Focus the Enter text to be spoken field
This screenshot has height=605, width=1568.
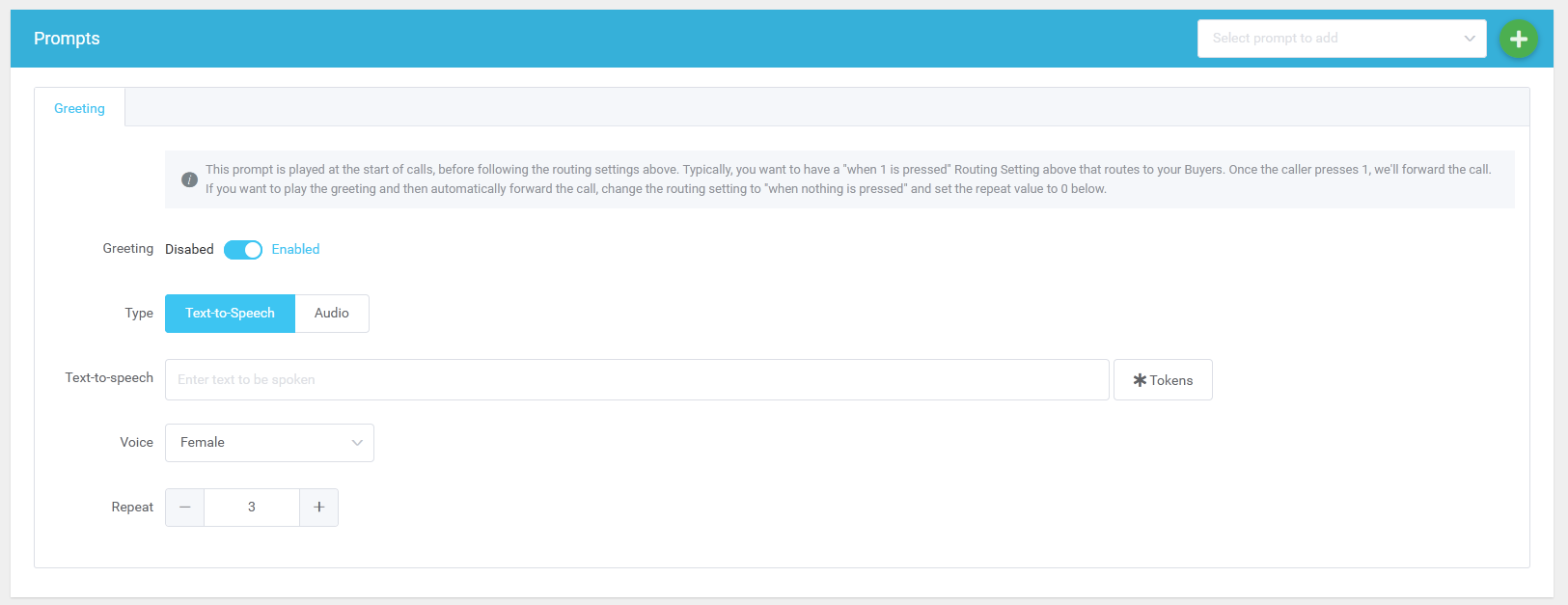coord(637,380)
